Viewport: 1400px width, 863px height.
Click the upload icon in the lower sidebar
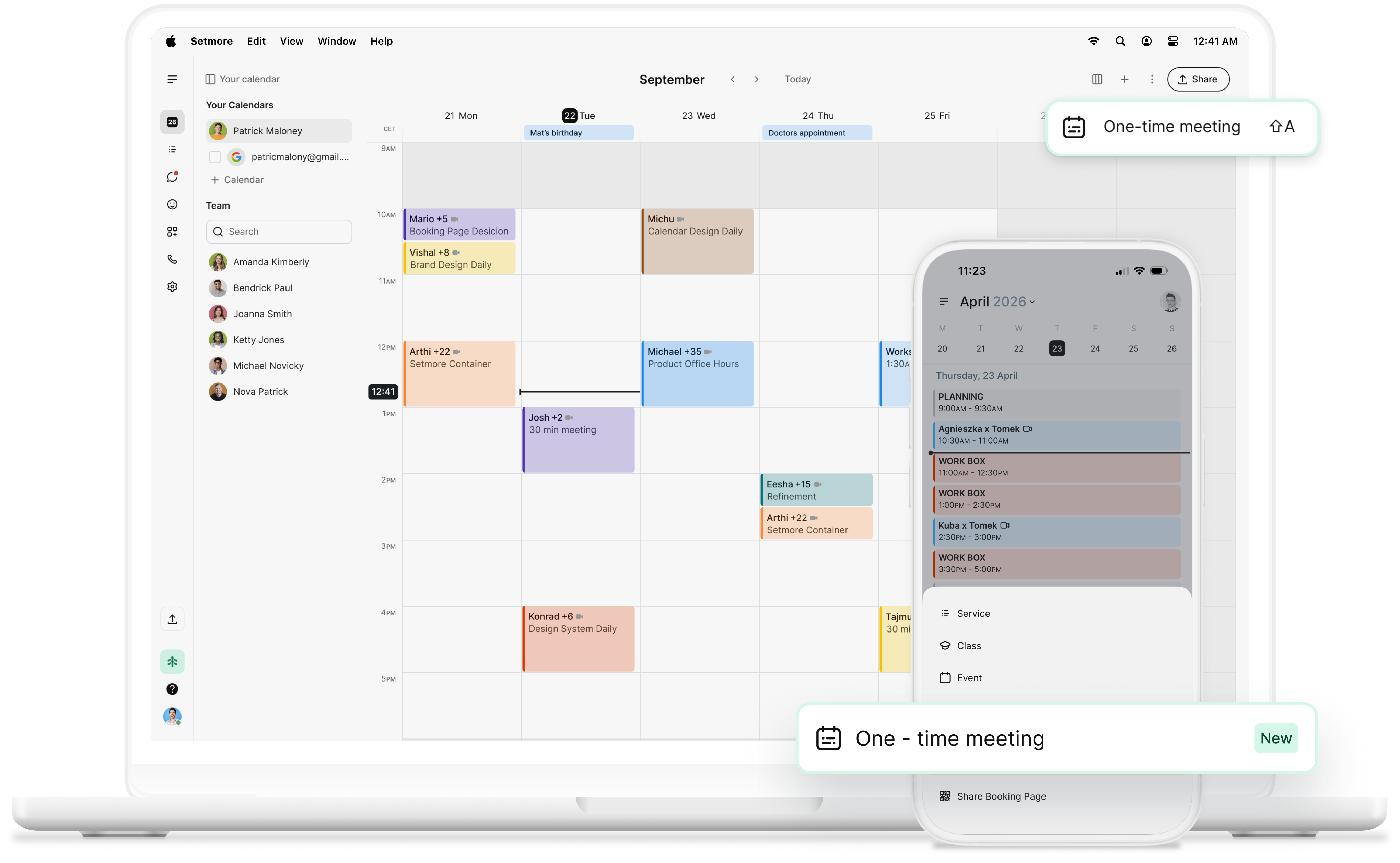(x=172, y=619)
